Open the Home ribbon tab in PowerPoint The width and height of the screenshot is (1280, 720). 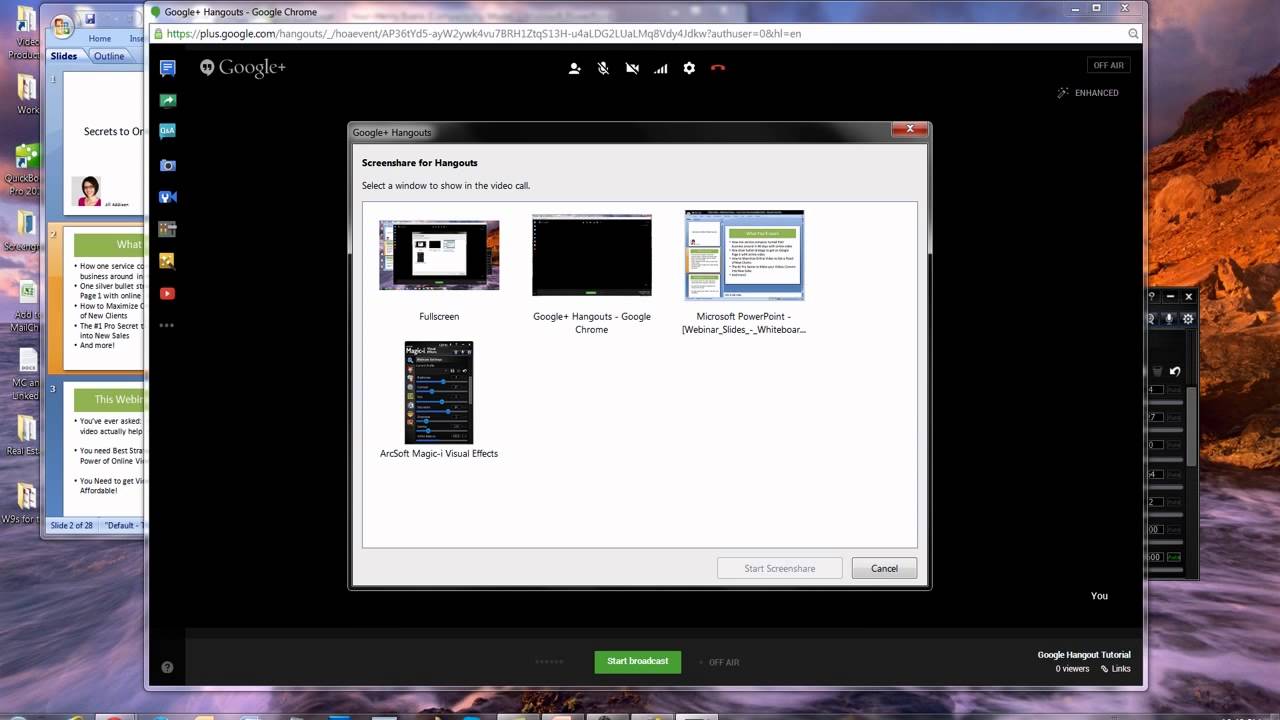pos(100,38)
